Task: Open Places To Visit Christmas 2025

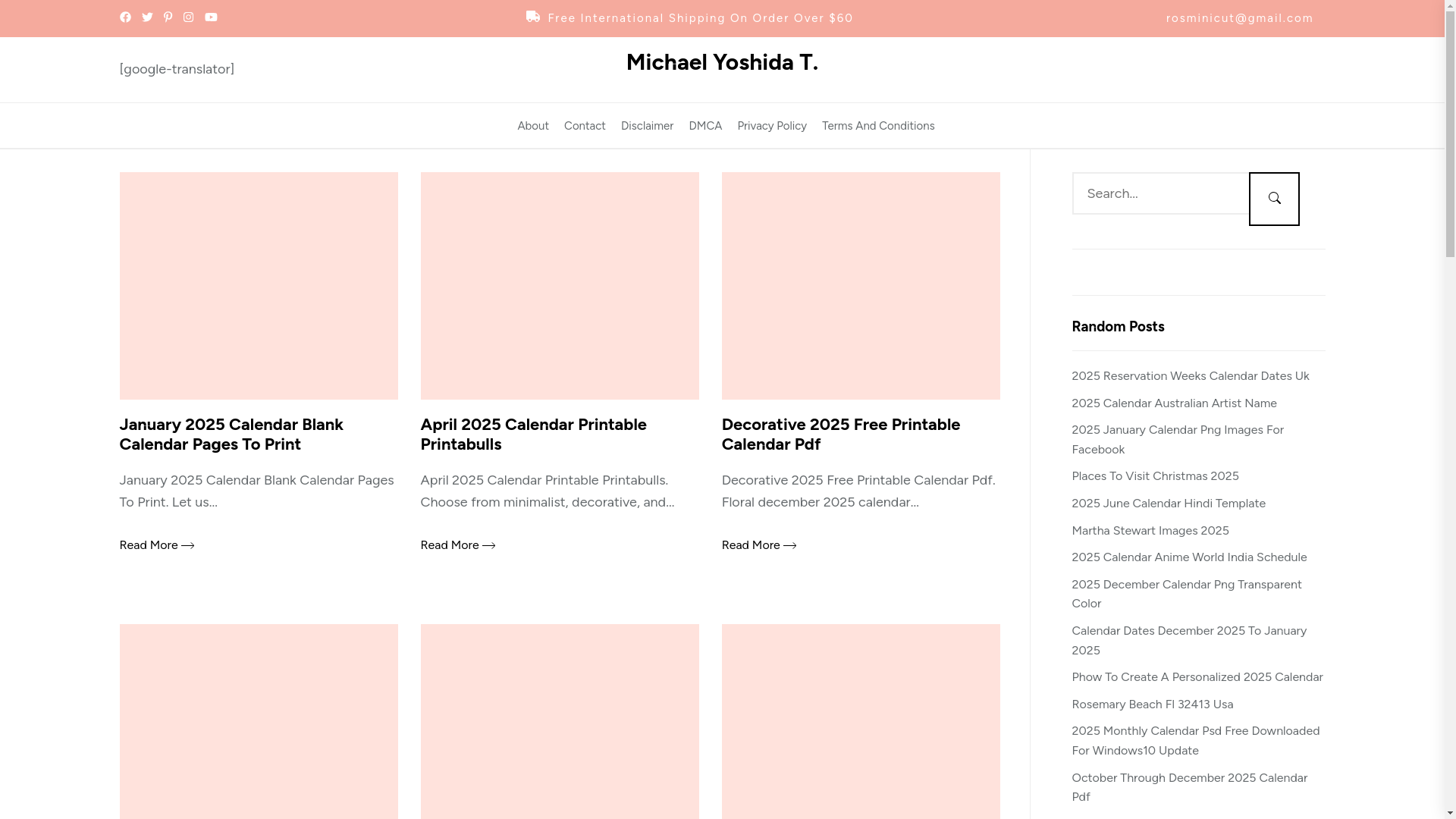Action: click(x=1155, y=476)
